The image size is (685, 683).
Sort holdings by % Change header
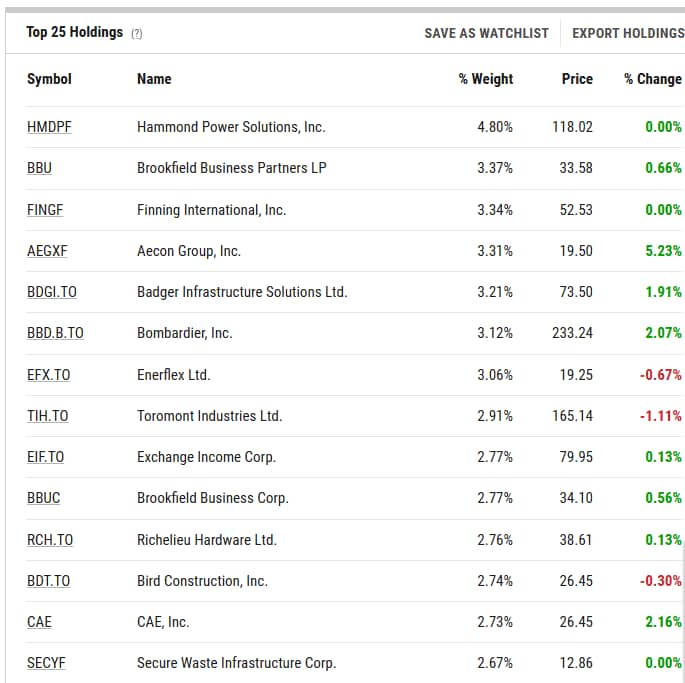click(x=652, y=79)
